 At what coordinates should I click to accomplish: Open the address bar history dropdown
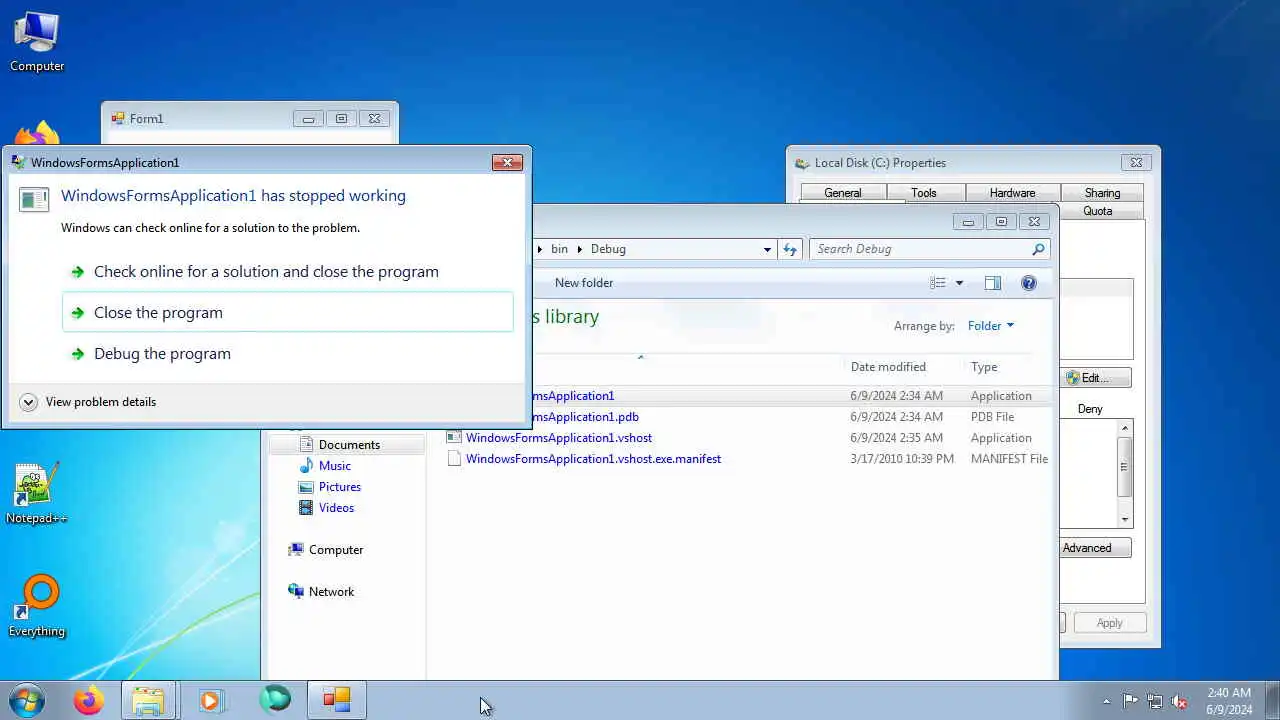coord(767,249)
